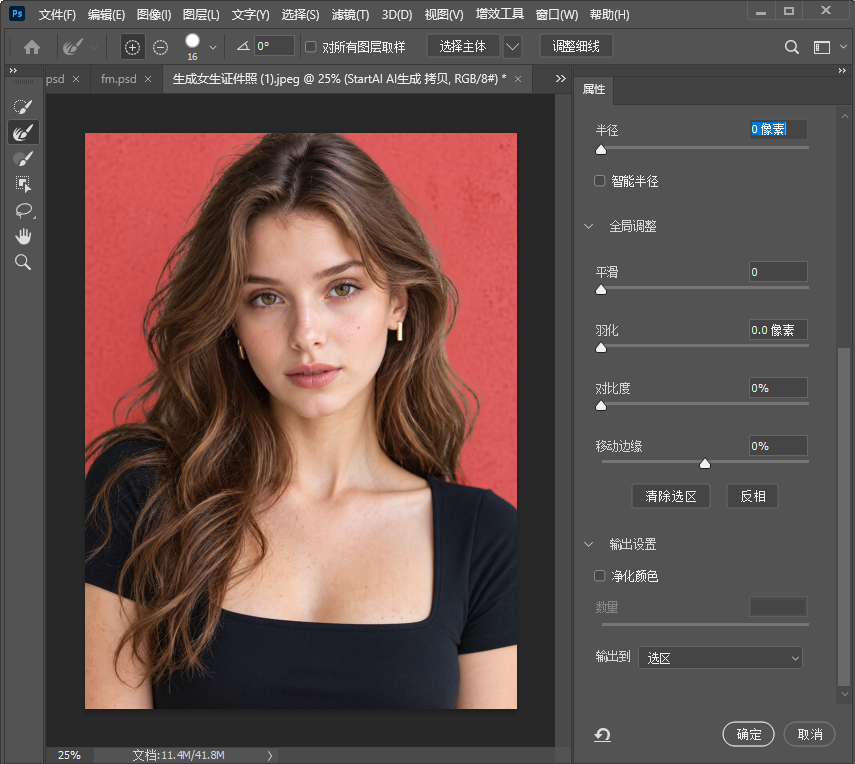
Task: Tick the 智能半径 checkbox
Action: 600,181
